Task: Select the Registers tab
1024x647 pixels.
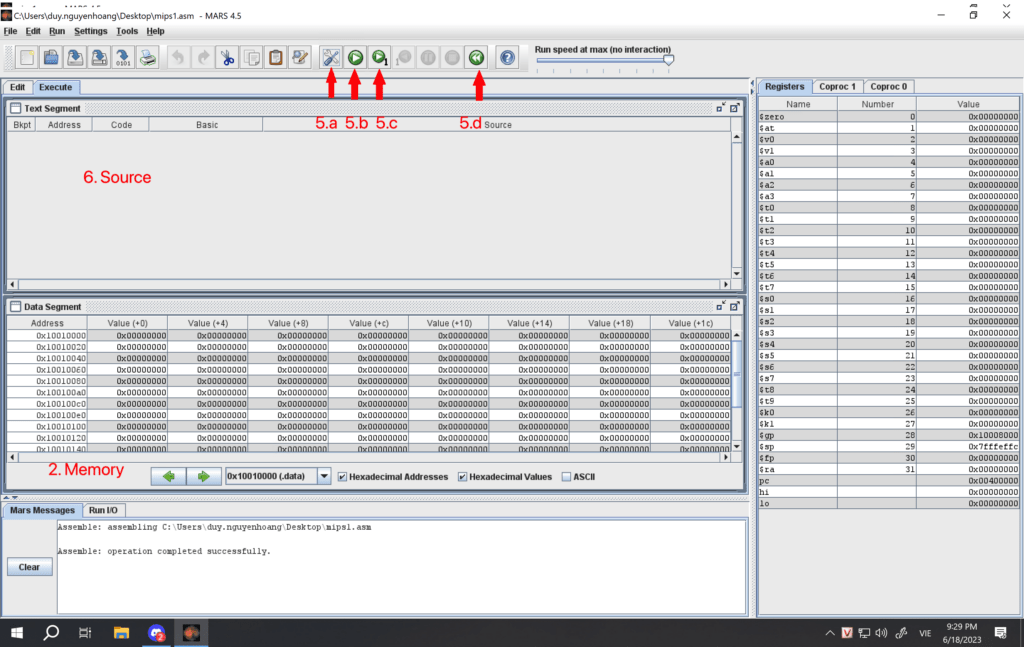Action: point(784,86)
